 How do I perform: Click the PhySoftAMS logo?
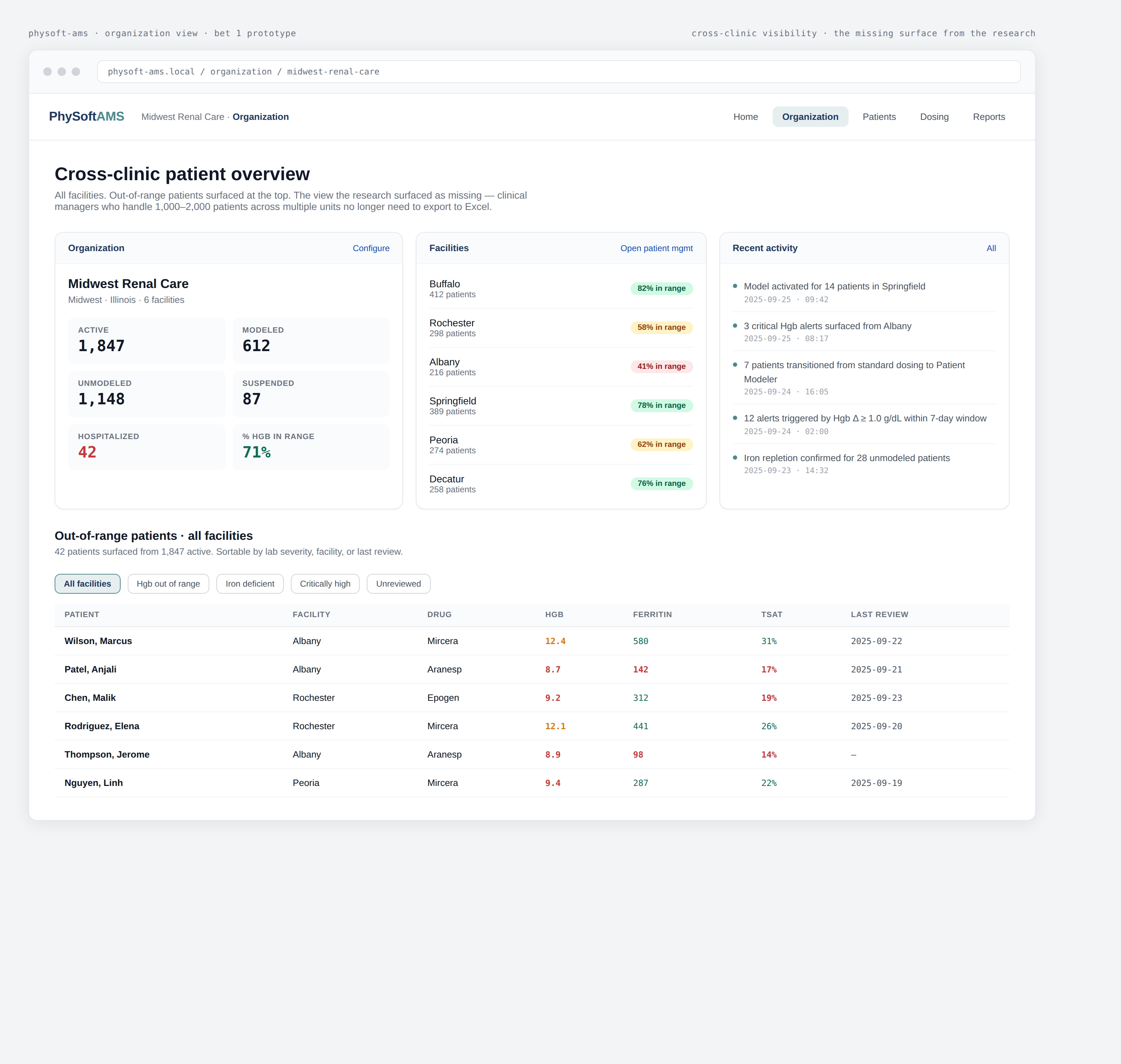coord(86,116)
